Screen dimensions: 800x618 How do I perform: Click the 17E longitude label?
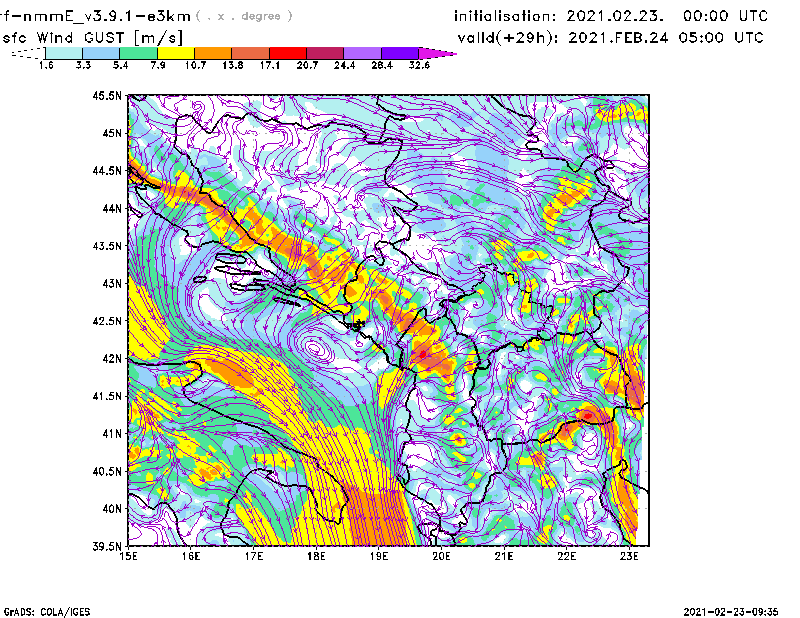pyautogui.click(x=254, y=556)
